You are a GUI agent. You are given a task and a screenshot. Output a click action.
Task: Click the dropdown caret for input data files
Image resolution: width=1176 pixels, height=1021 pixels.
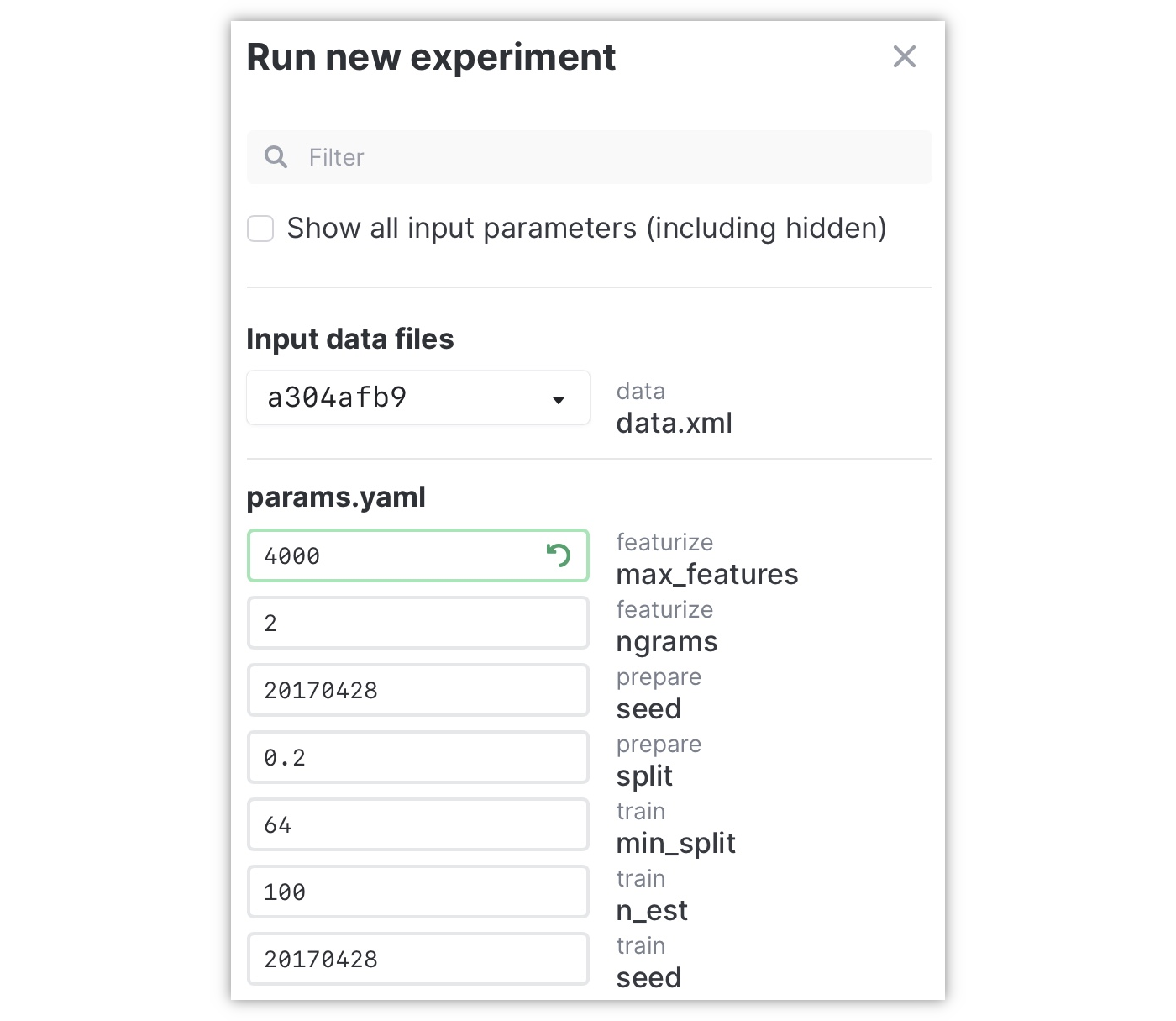click(559, 400)
